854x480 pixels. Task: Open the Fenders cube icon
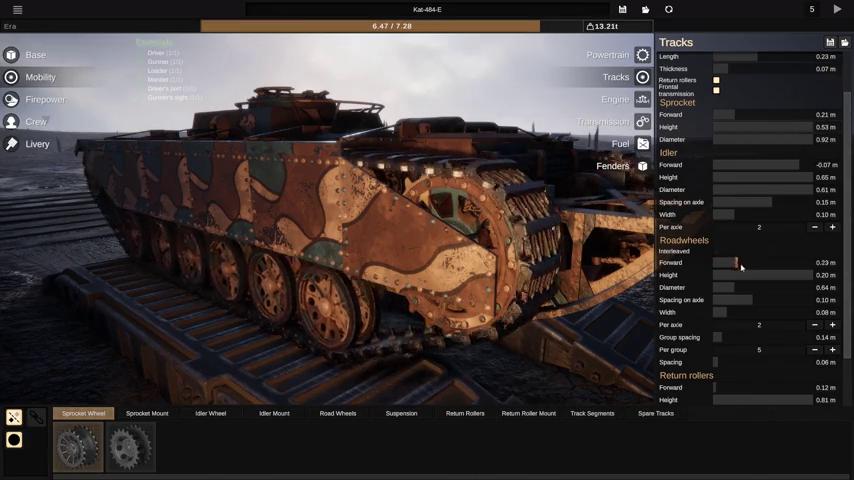point(643,166)
